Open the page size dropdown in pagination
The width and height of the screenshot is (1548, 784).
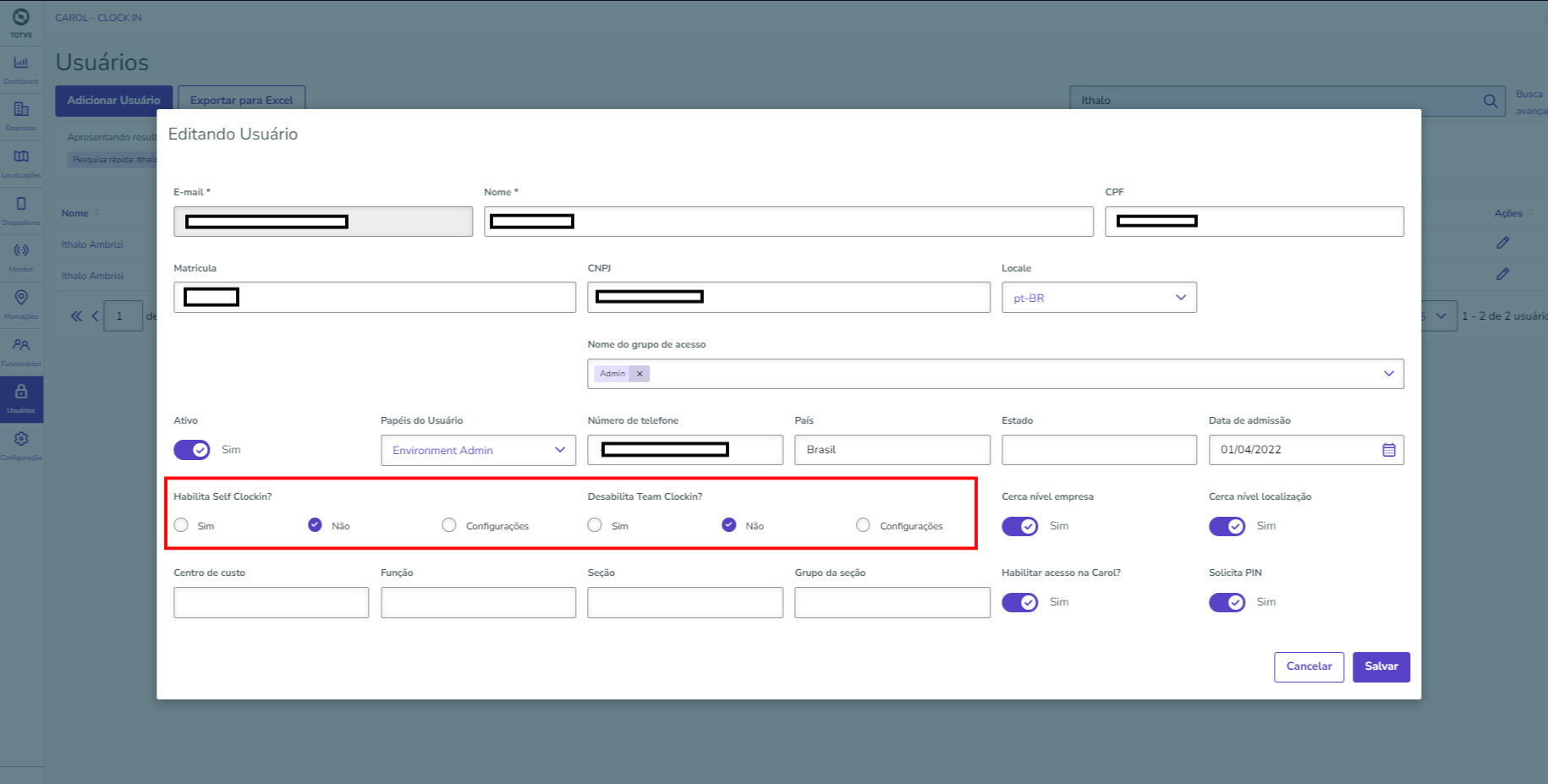click(1440, 315)
